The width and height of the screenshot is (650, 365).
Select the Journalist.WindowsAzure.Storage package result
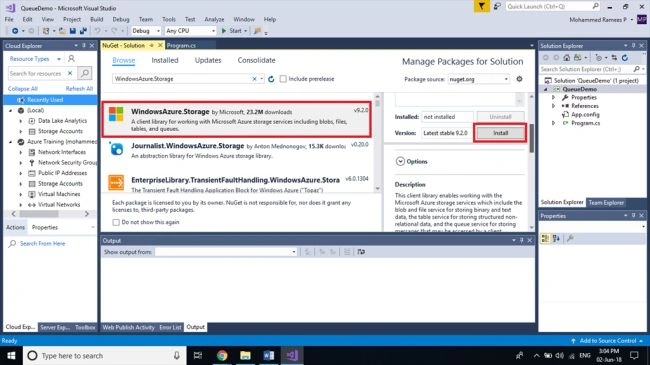(238, 151)
